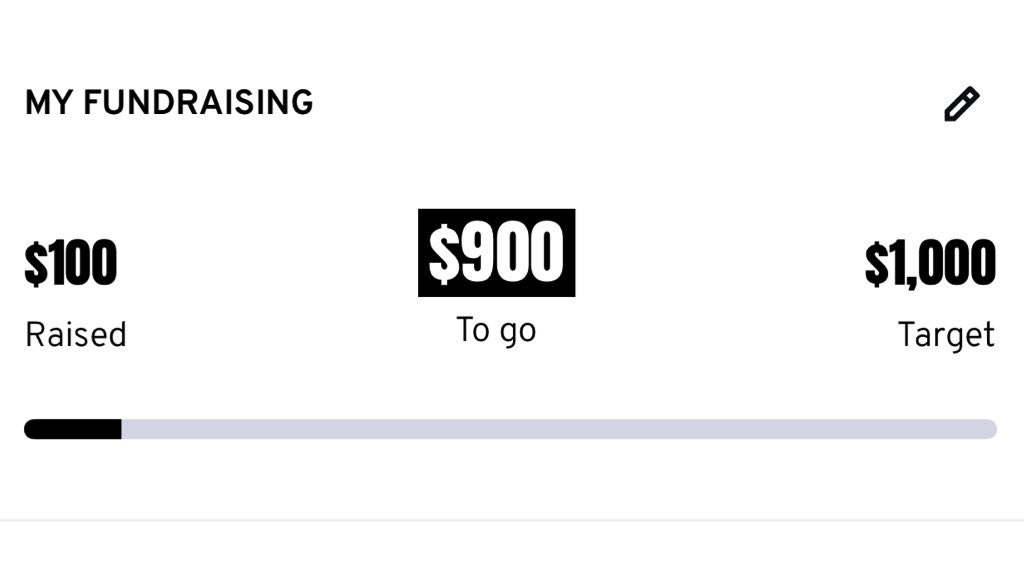This screenshot has height=576, width=1024.
Task: Click the rounded left cap of the progress bar
Action: pyautogui.click(x=31, y=429)
